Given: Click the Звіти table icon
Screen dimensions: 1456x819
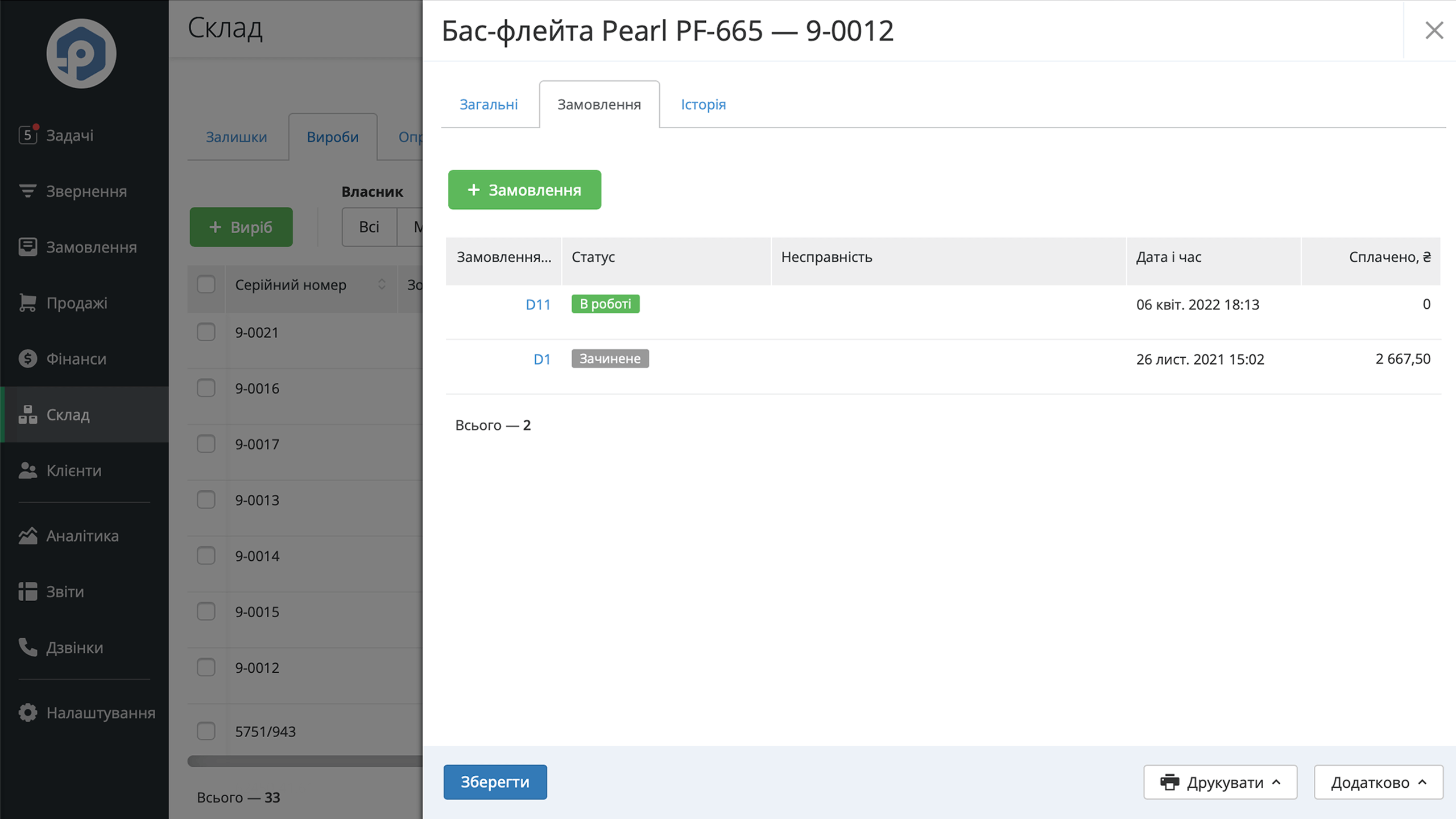Looking at the screenshot, I should [x=27, y=591].
